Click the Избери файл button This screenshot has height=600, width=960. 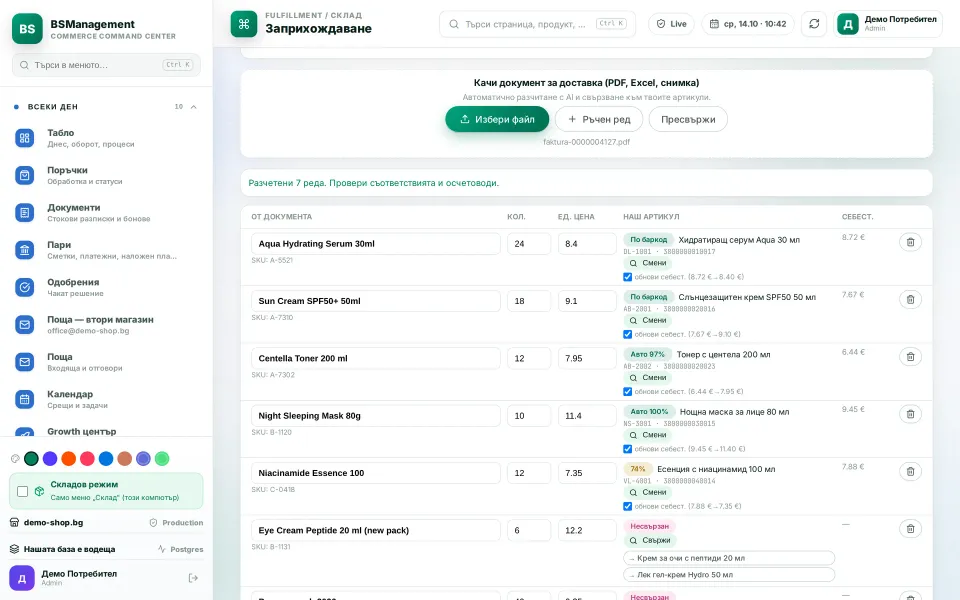(497, 119)
